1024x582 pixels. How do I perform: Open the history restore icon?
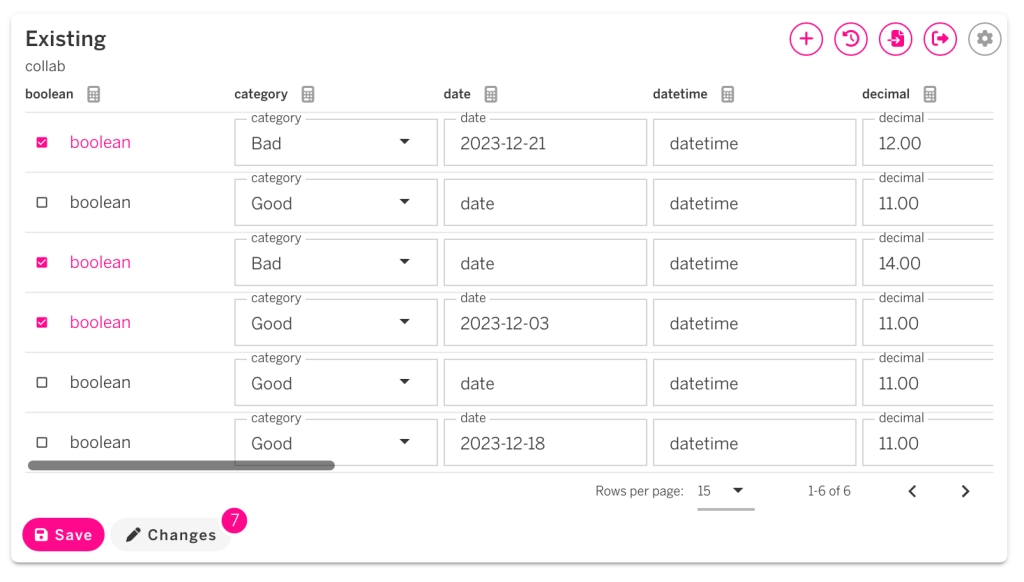[851, 39]
